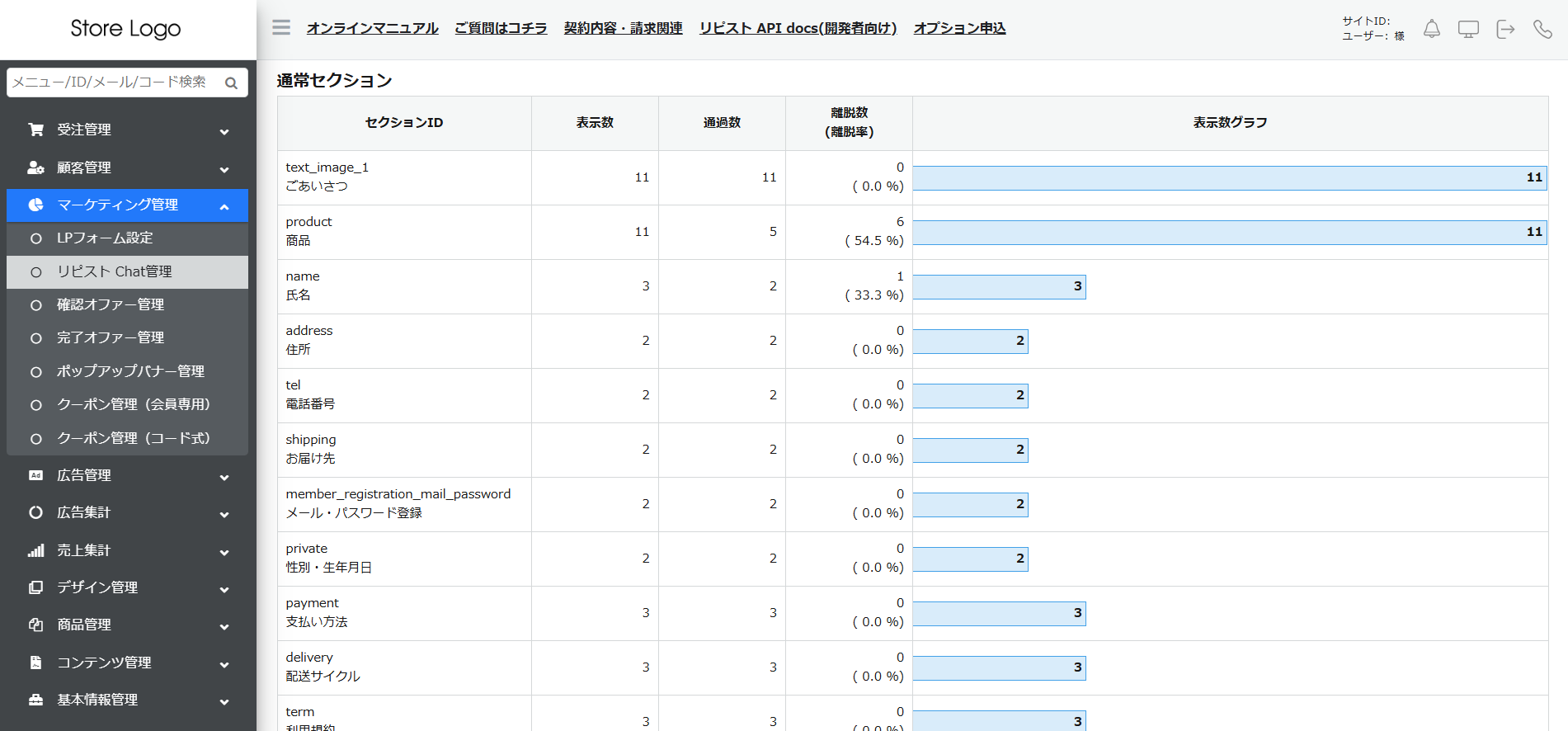Click the document icon beside コンテンツ管理
The height and width of the screenshot is (731, 1568).
(x=35, y=663)
